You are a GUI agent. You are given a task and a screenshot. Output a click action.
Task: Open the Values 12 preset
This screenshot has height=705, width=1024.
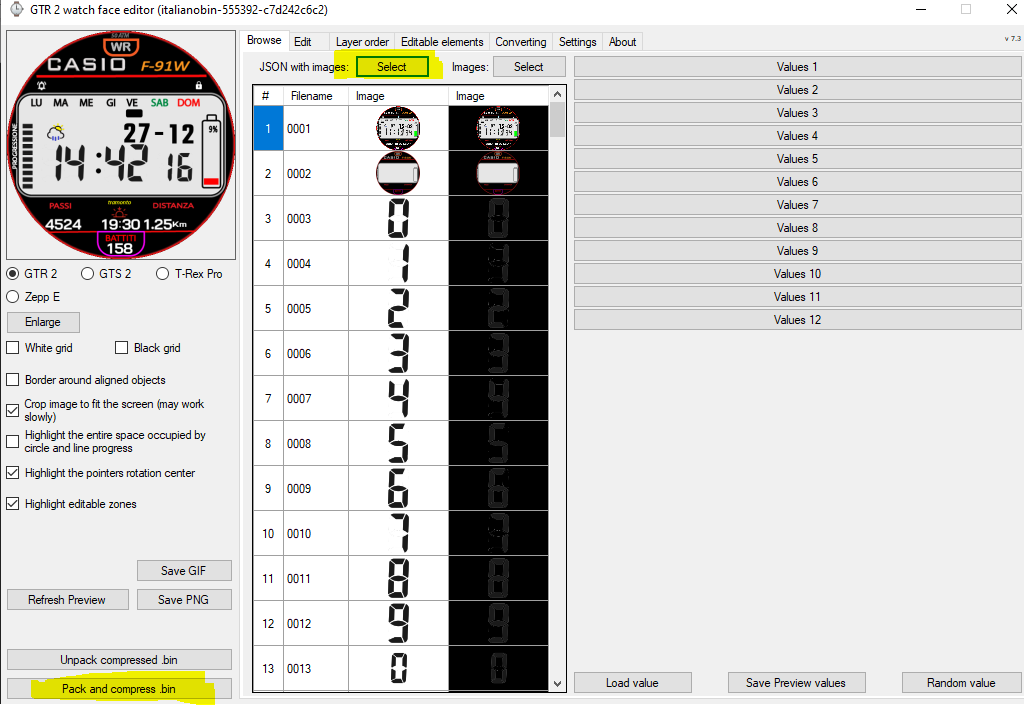[797, 320]
